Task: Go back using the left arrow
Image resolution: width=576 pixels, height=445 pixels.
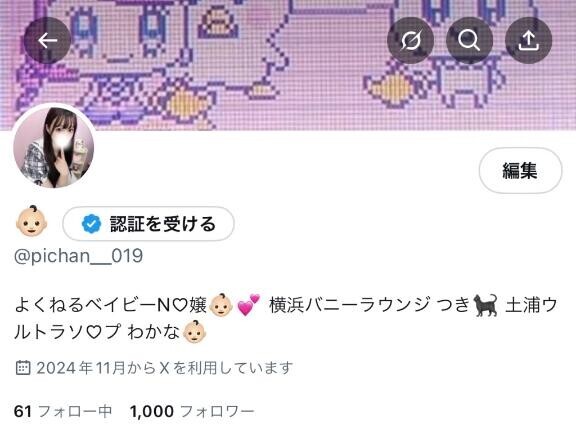Action: [47, 40]
